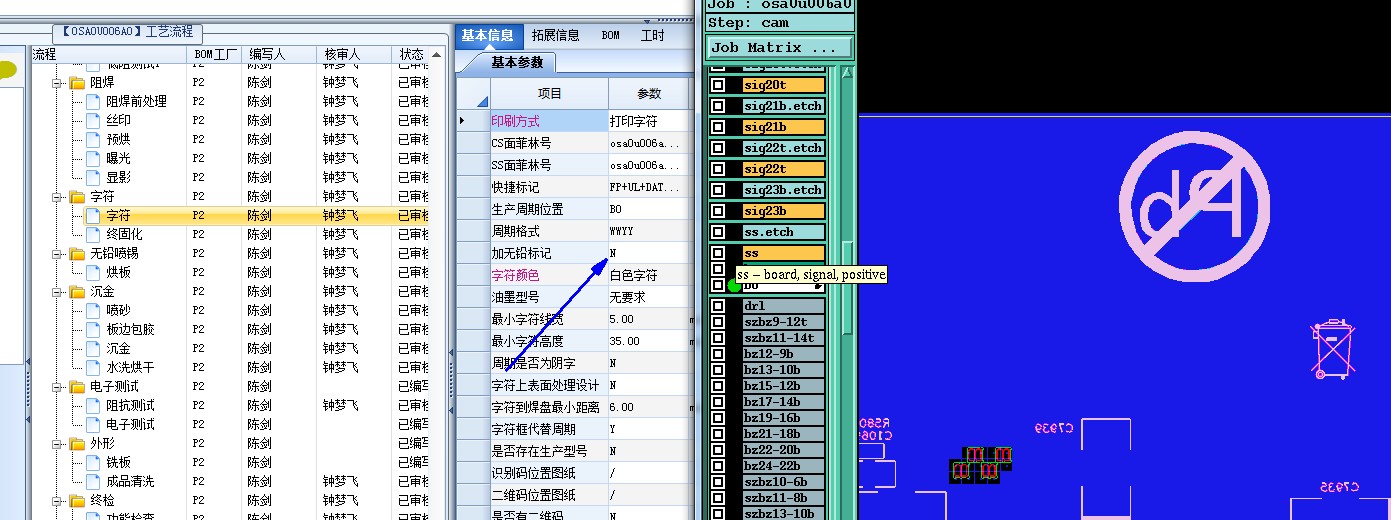
Task: Select the 基本参数 sub-tab
Action: 518,62
